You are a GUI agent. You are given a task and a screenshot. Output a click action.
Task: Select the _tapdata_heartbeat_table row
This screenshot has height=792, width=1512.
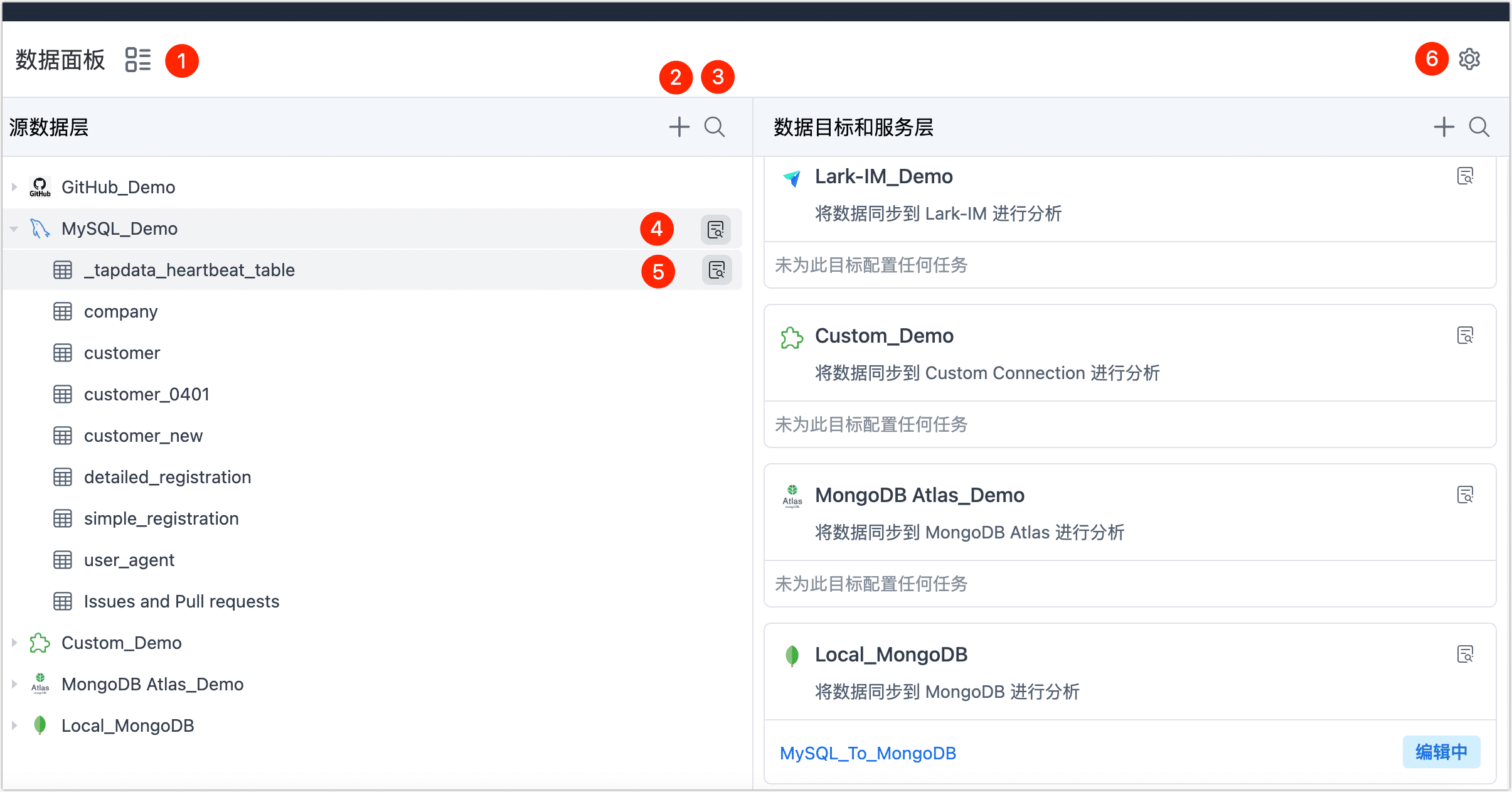(x=372, y=270)
